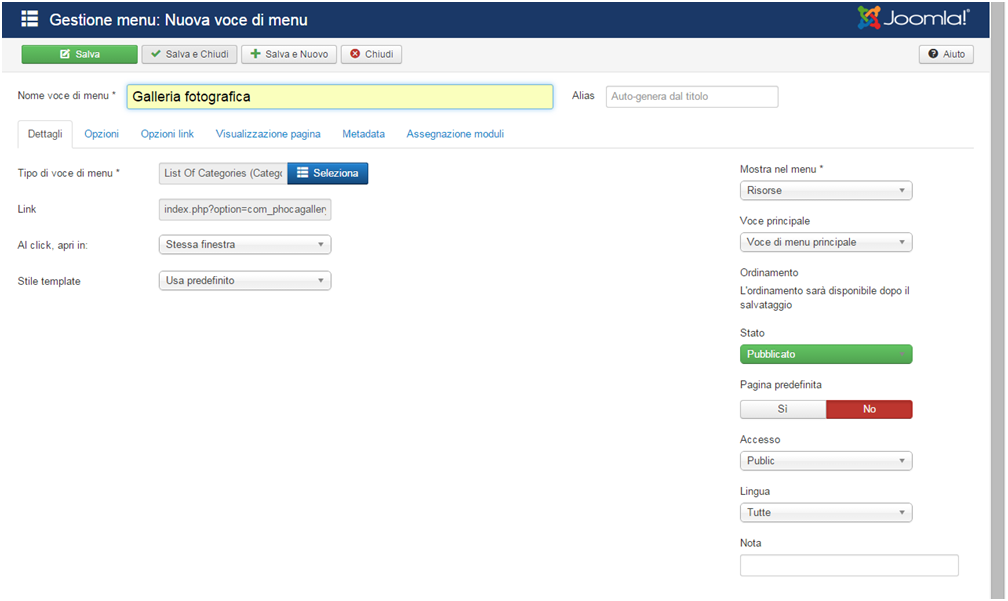Expand the Al click, apri in dropdown
The width and height of the screenshot is (1008, 601).
(x=244, y=244)
